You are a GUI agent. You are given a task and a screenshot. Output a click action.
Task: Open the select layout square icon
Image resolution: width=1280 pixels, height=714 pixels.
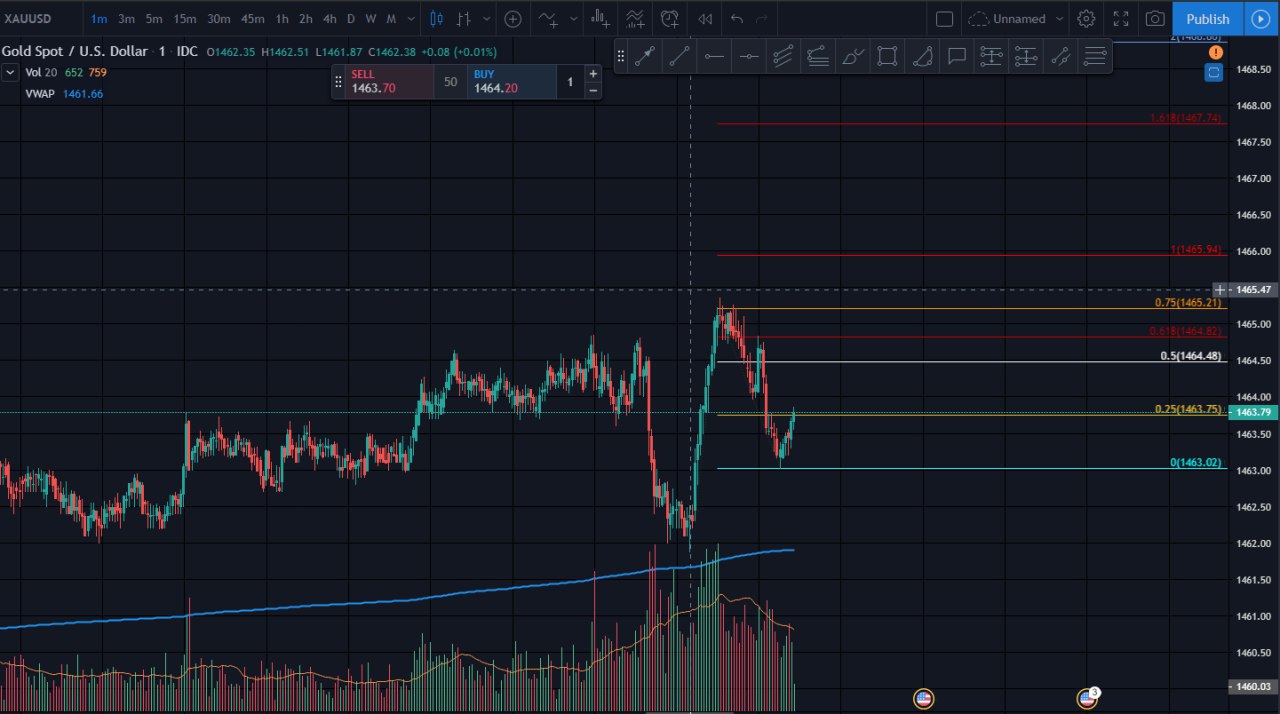point(944,19)
